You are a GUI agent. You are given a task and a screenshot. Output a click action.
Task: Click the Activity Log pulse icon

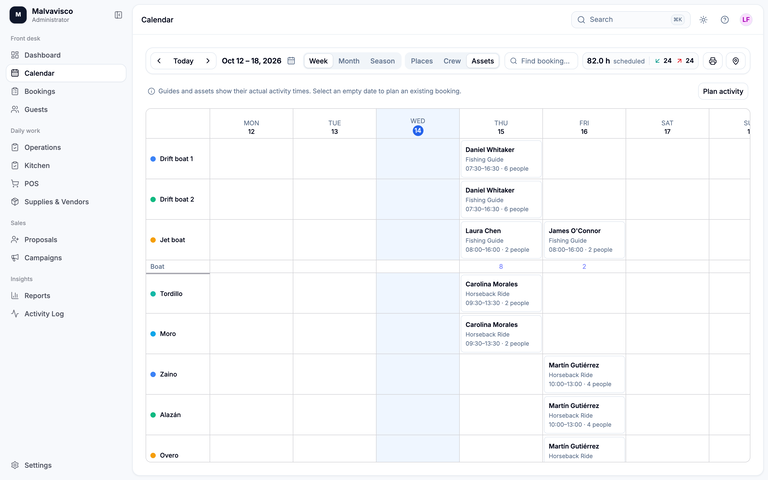coord(15,313)
